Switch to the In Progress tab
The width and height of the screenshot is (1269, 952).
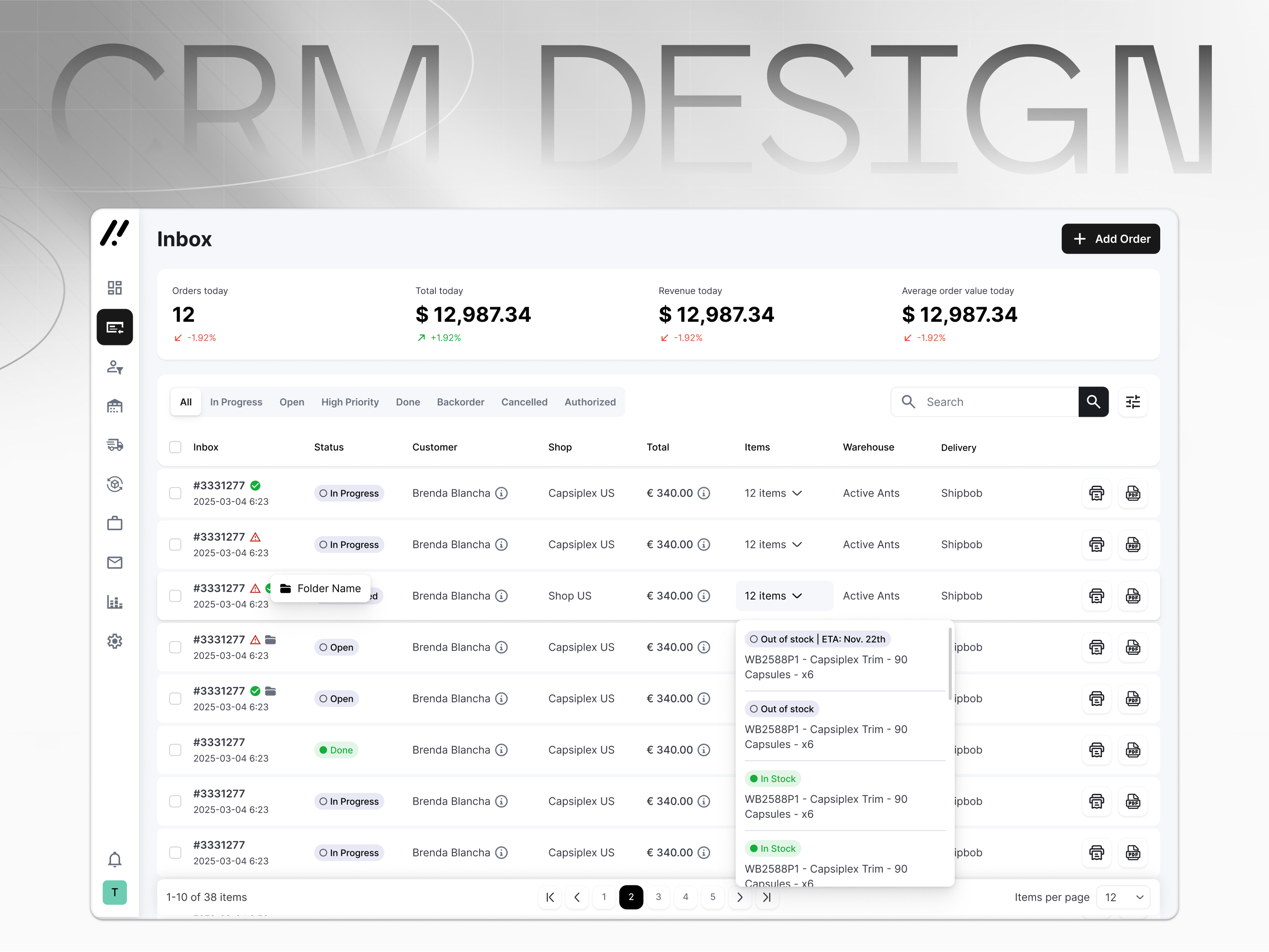coord(237,402)
